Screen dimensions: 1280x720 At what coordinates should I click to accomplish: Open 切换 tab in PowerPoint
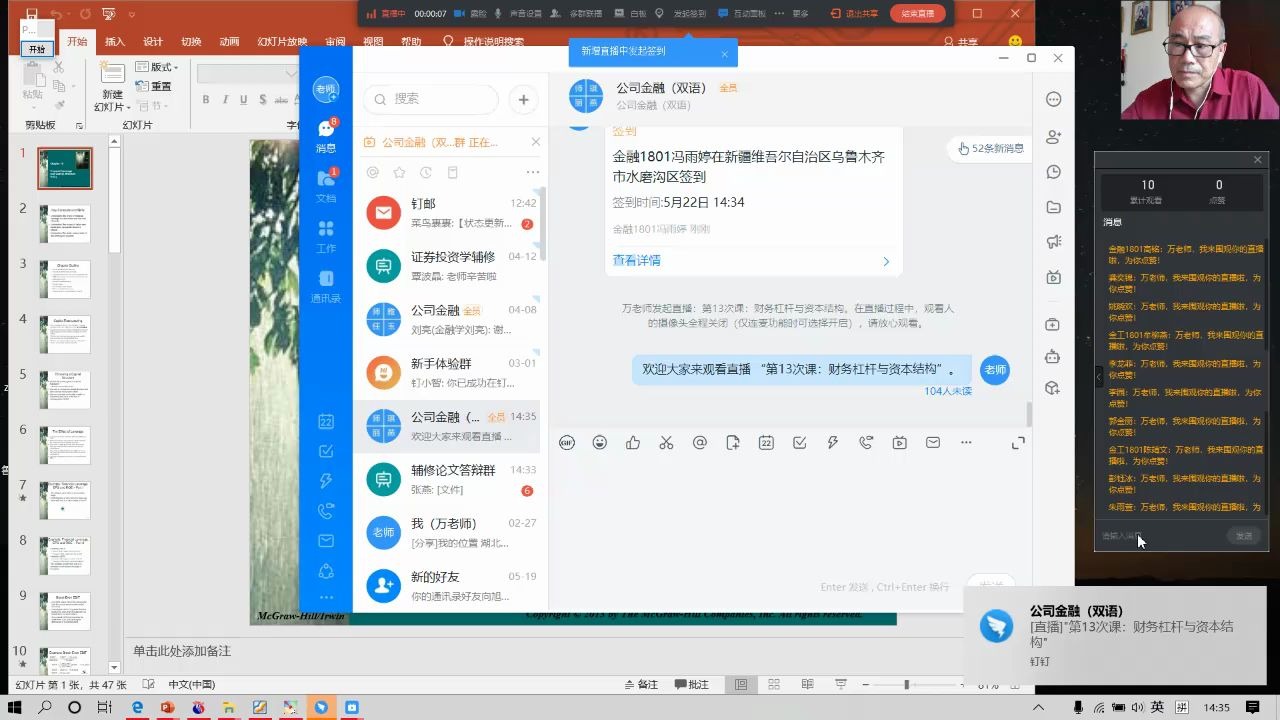click(191, 42)
